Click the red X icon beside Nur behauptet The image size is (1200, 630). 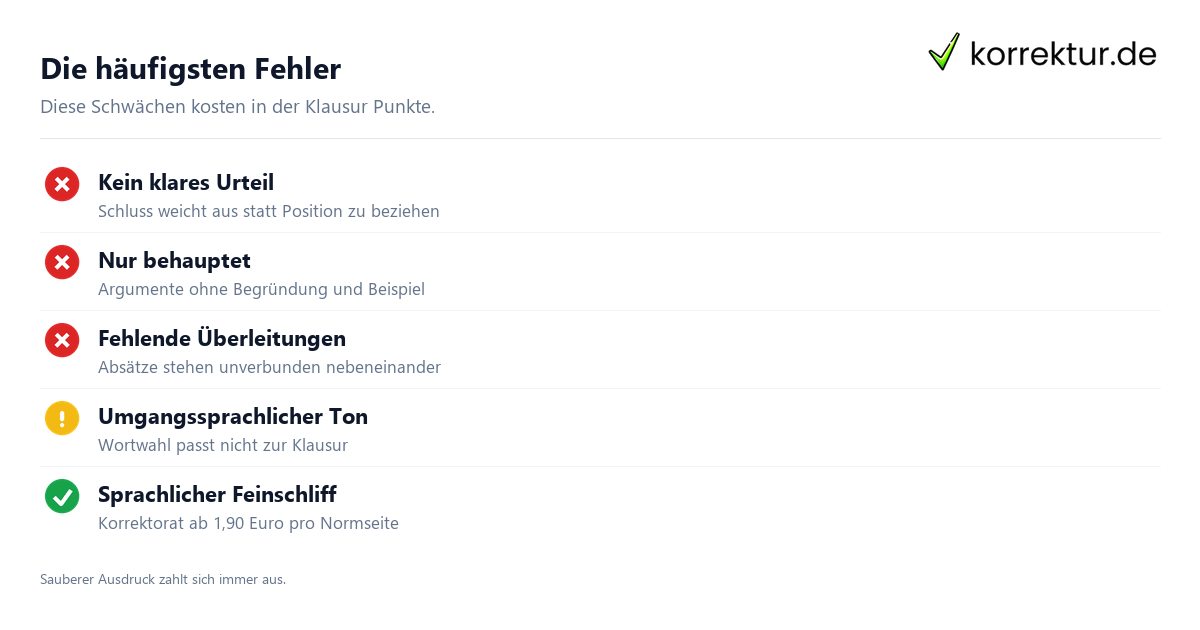[x=62, y=262]
